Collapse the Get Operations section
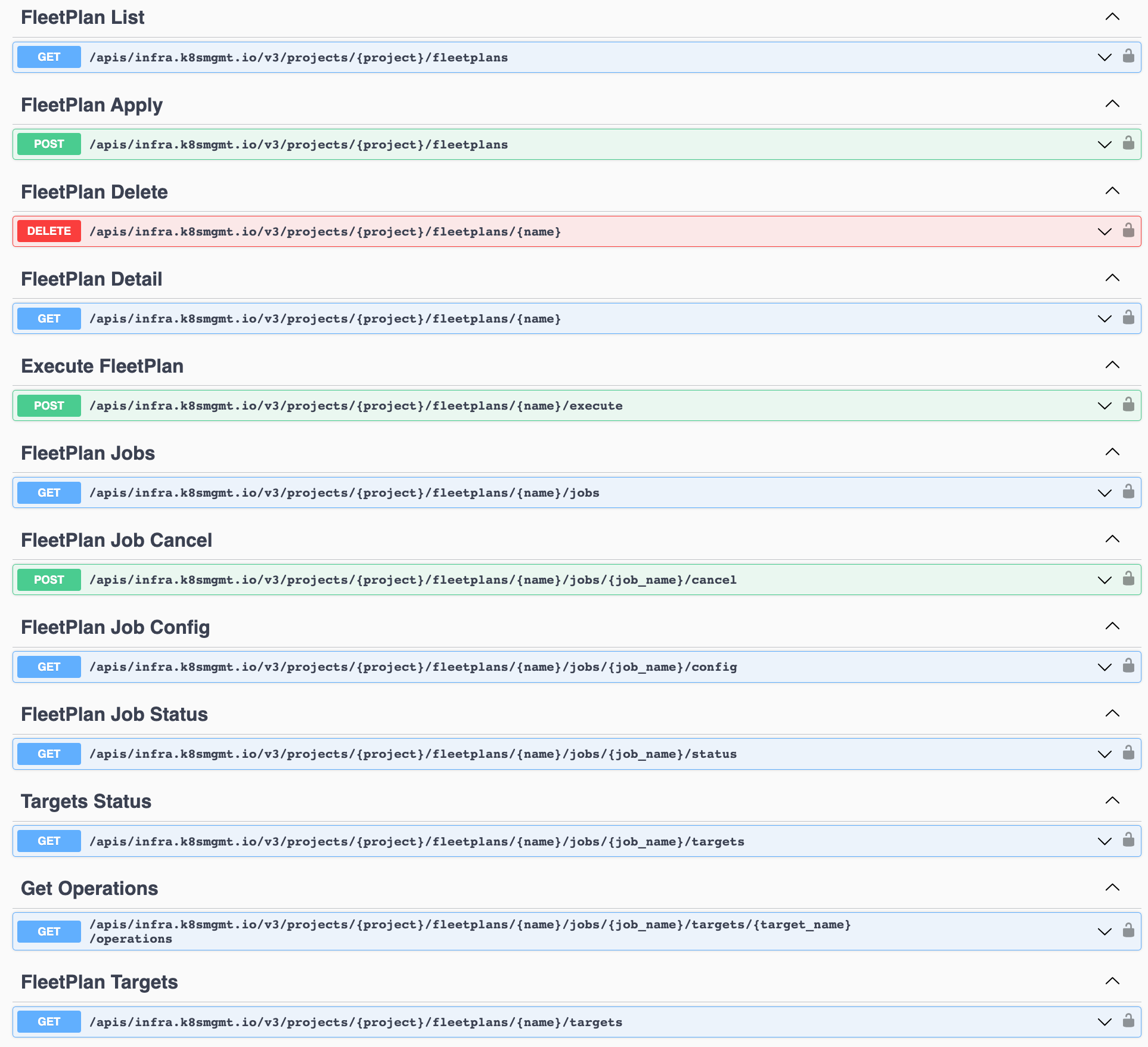The height and width of the screenshot is (1047, 1148). pos(1112,887)
